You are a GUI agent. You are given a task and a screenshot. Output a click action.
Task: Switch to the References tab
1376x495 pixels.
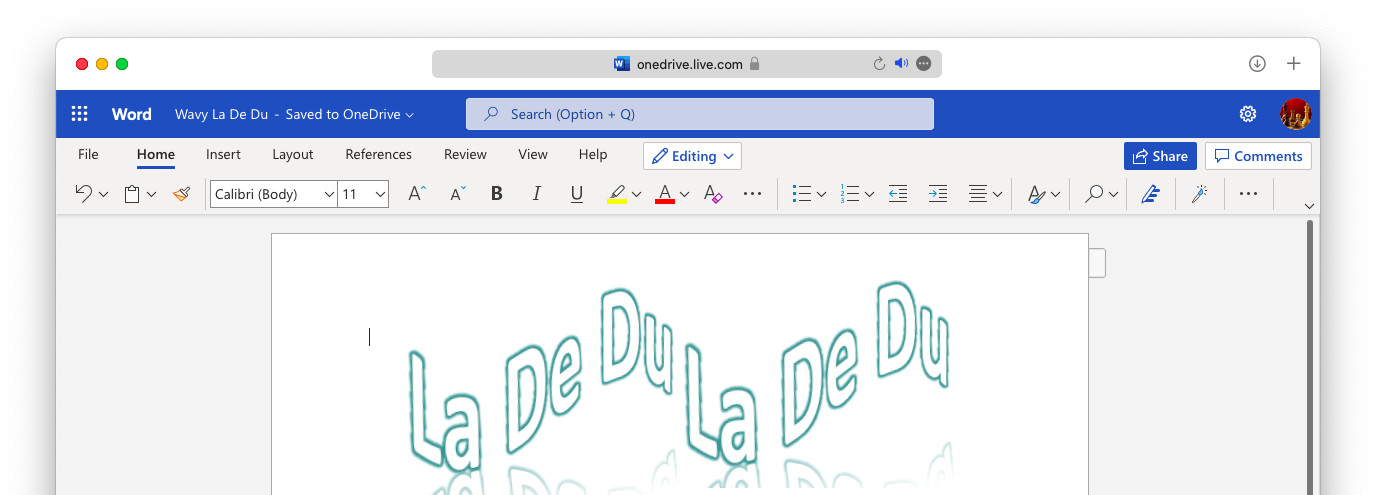[378, 154]
